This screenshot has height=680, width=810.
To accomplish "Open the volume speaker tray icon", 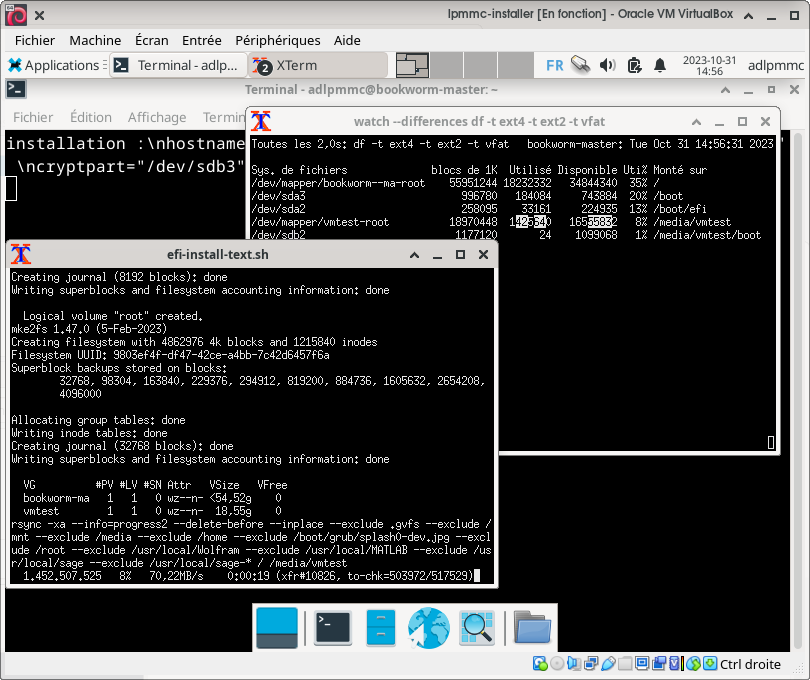I will pyautogui.click(x=607, y=65).
